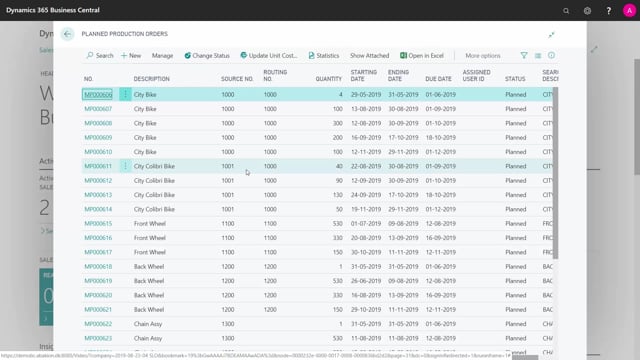Open the user account avatar A

629,11
